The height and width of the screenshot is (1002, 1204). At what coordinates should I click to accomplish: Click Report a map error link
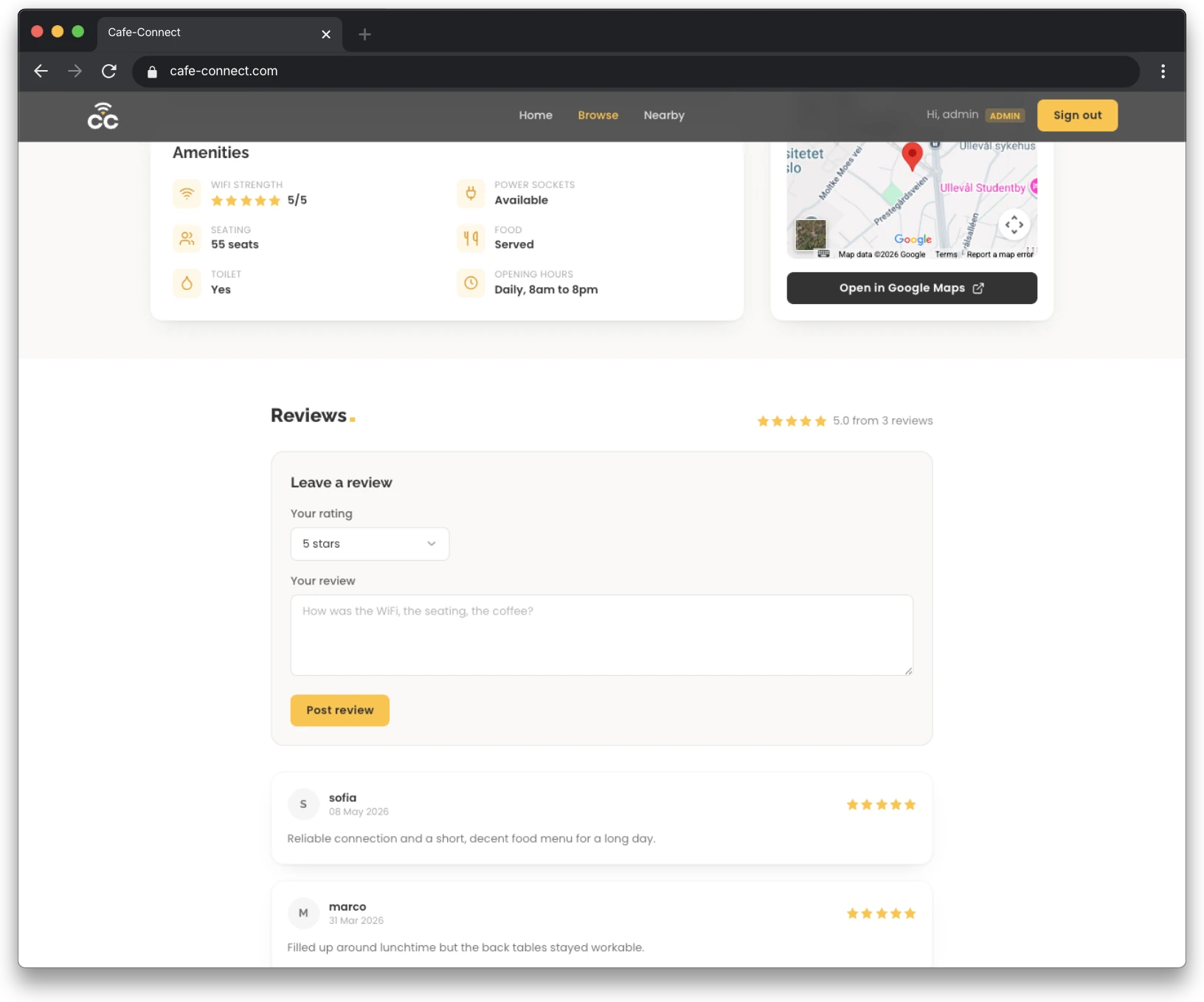pyautogui.click(x=1000, y=255)
